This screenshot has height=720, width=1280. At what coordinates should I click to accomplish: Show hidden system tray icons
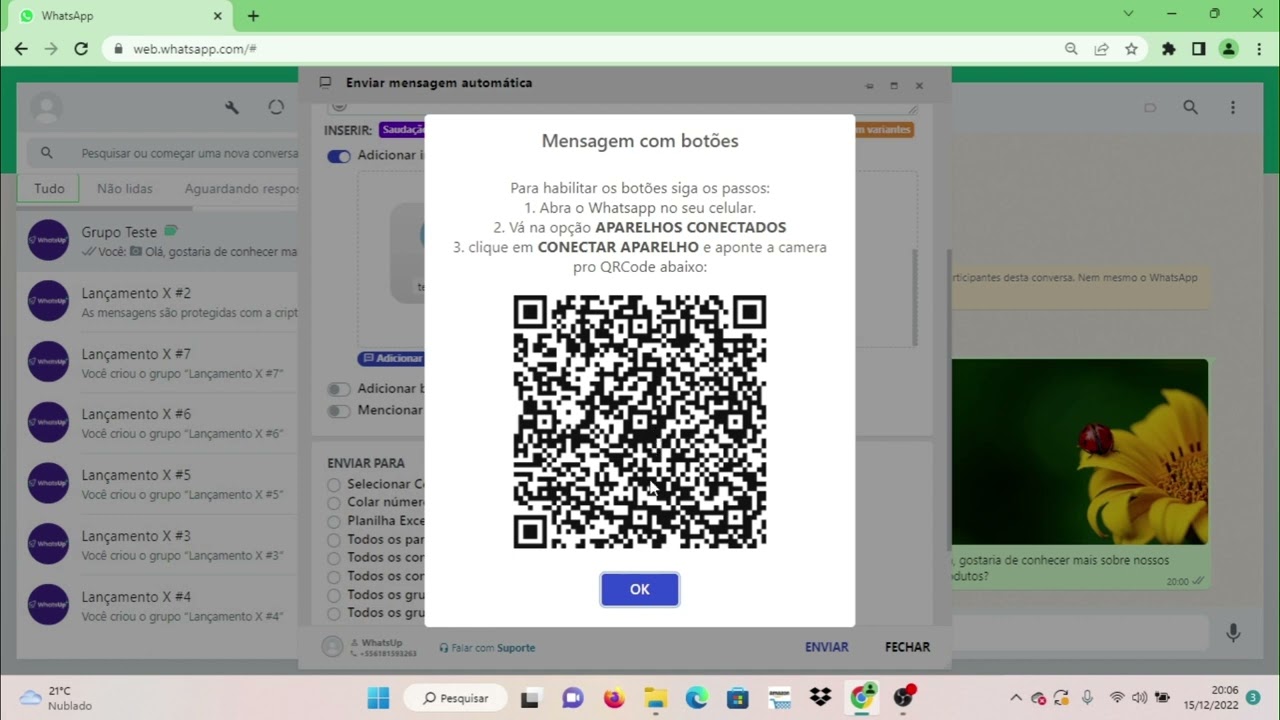pos(1016,698)
